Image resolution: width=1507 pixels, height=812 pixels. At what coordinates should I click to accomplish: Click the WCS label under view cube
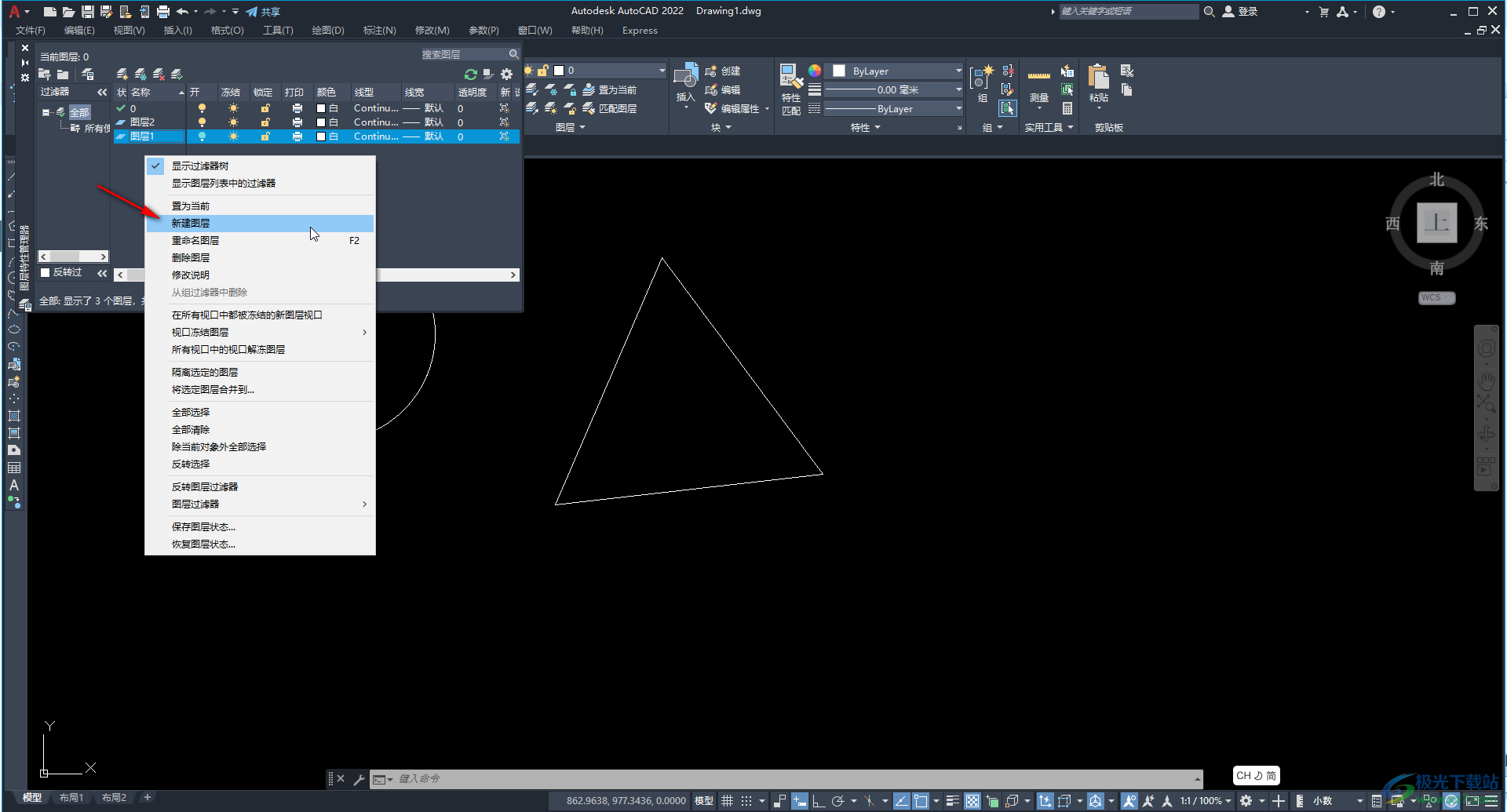pyautogui.click(x=1436, y=298)
